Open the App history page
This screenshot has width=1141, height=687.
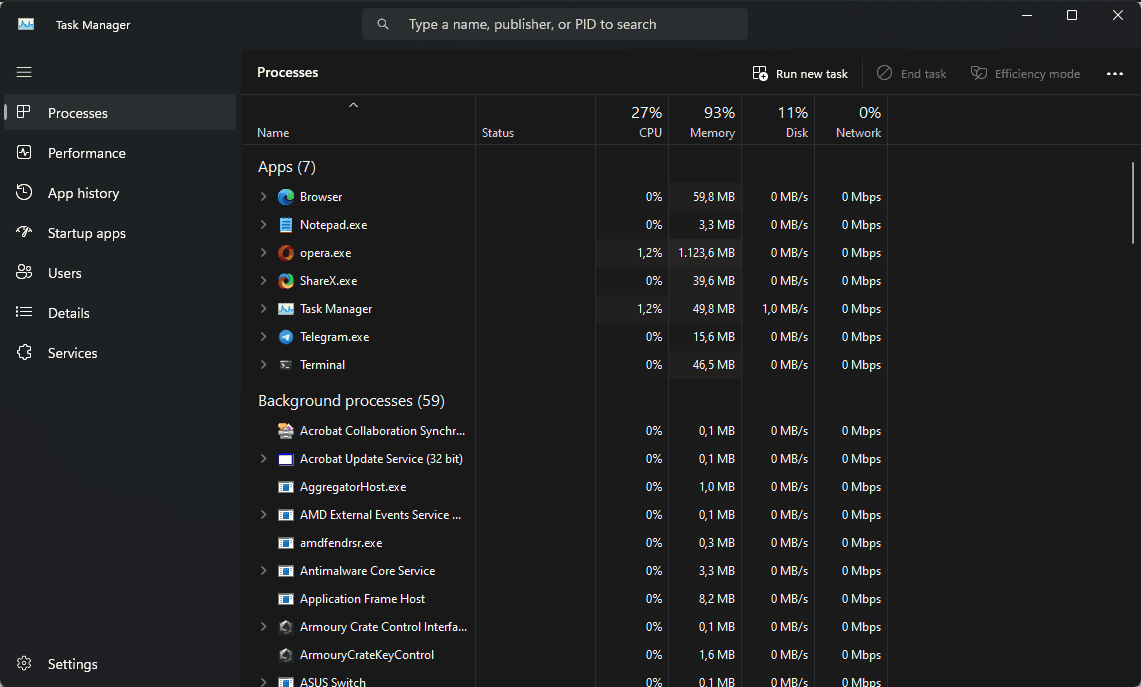[120, 193]
